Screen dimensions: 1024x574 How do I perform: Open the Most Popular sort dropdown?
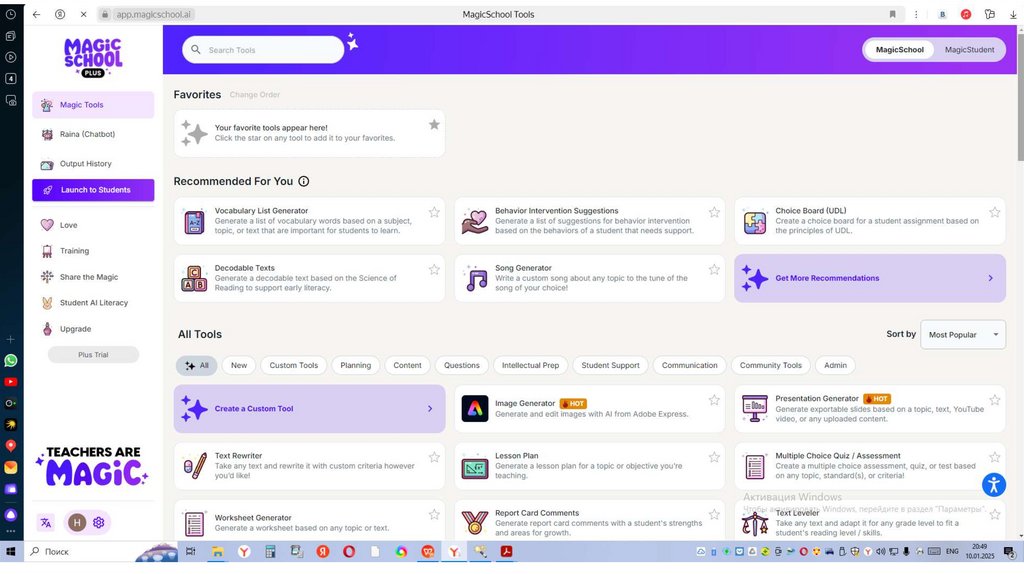tap(962, 335)
